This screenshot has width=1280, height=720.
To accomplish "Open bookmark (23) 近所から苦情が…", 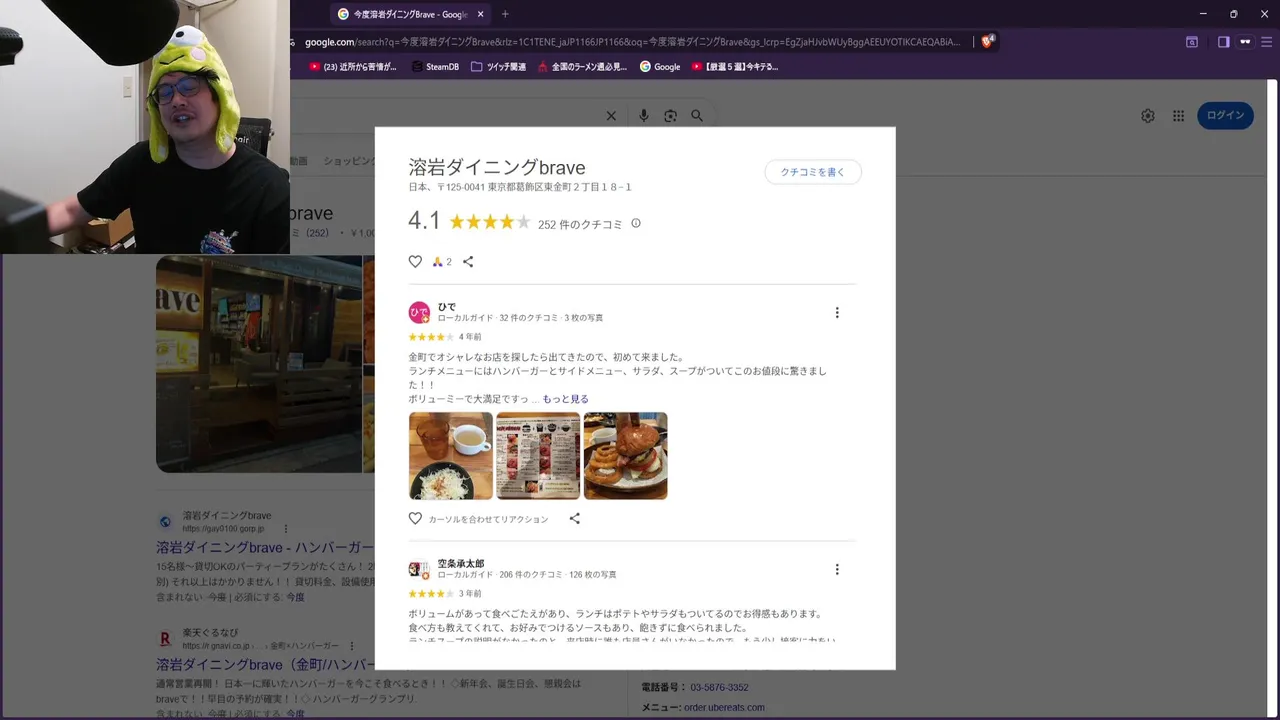I will pos(353,67).
